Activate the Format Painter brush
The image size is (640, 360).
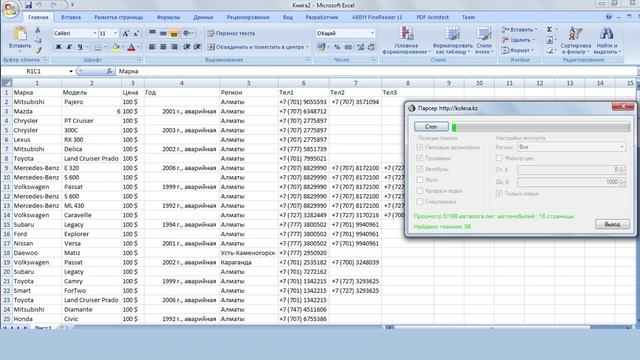coord(38,51)
